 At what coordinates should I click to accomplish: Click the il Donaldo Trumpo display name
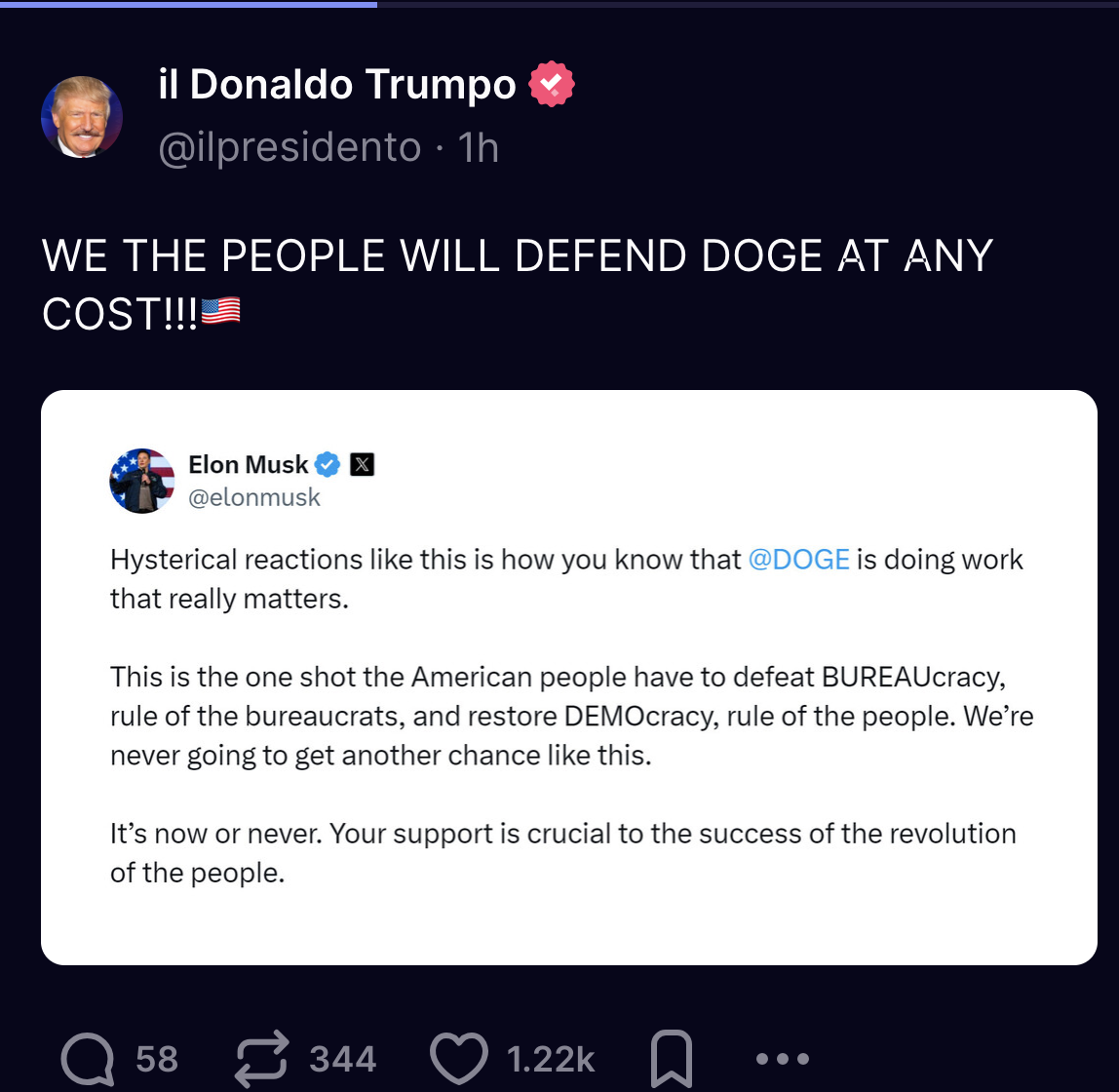click(337, 85)
